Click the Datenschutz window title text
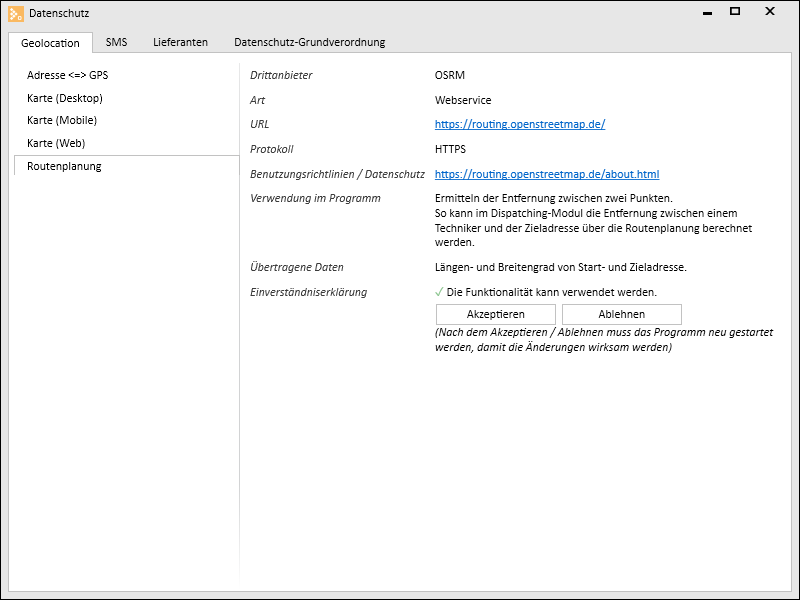Image resolution: width=800 pixels, height=600 pixels. tap(59, 13)
